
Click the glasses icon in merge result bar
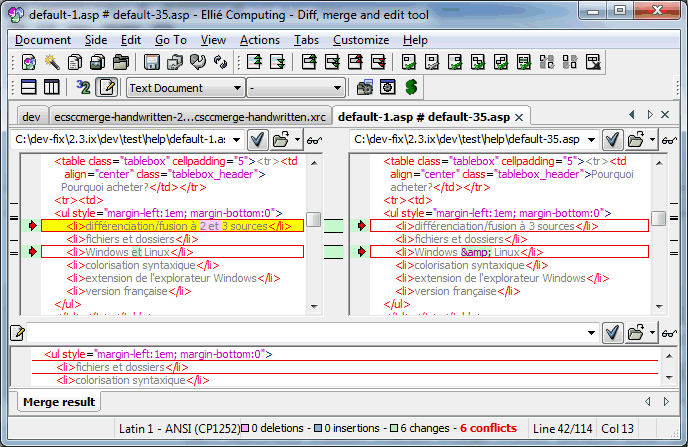pyautogui.click(x=670, y=334)
